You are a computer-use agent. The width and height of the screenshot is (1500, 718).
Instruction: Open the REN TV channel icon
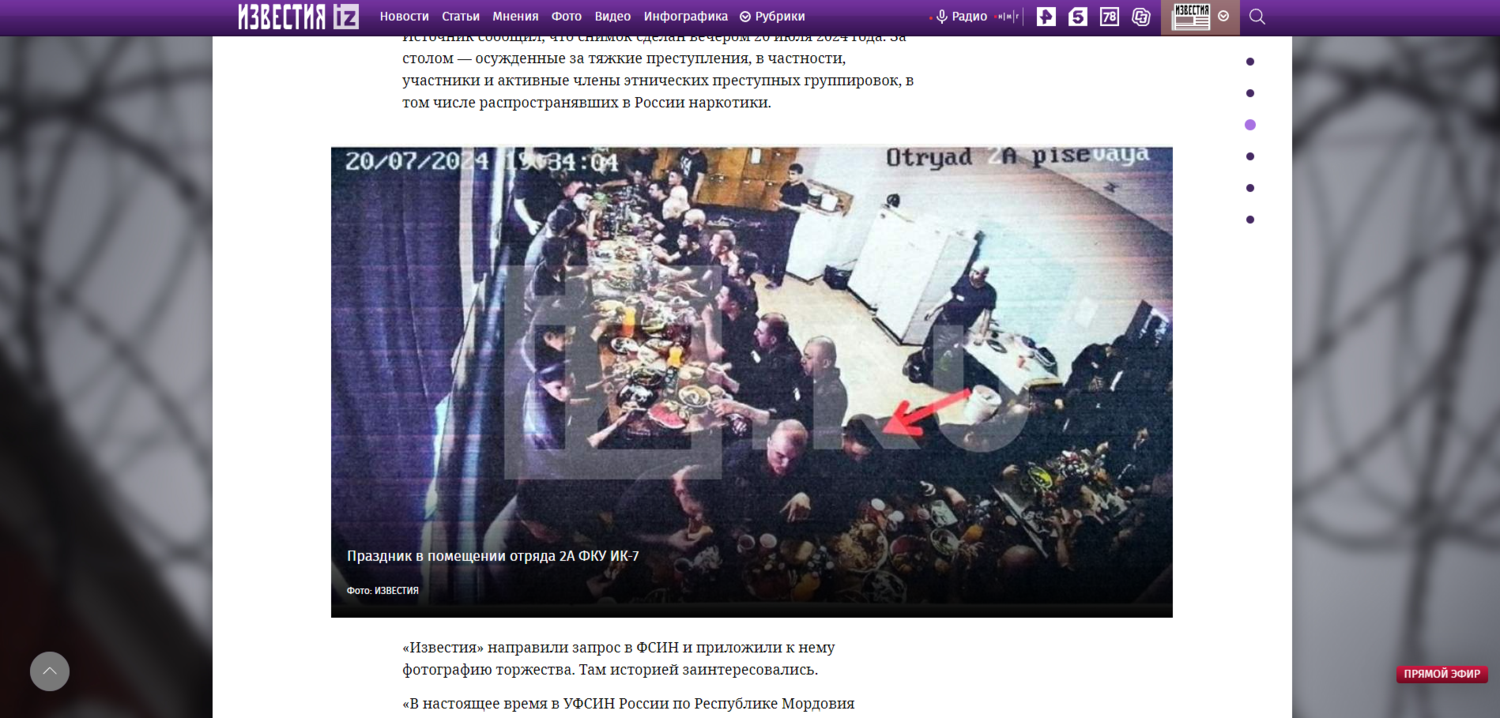pyautogui.click(x=1046, y=17)
